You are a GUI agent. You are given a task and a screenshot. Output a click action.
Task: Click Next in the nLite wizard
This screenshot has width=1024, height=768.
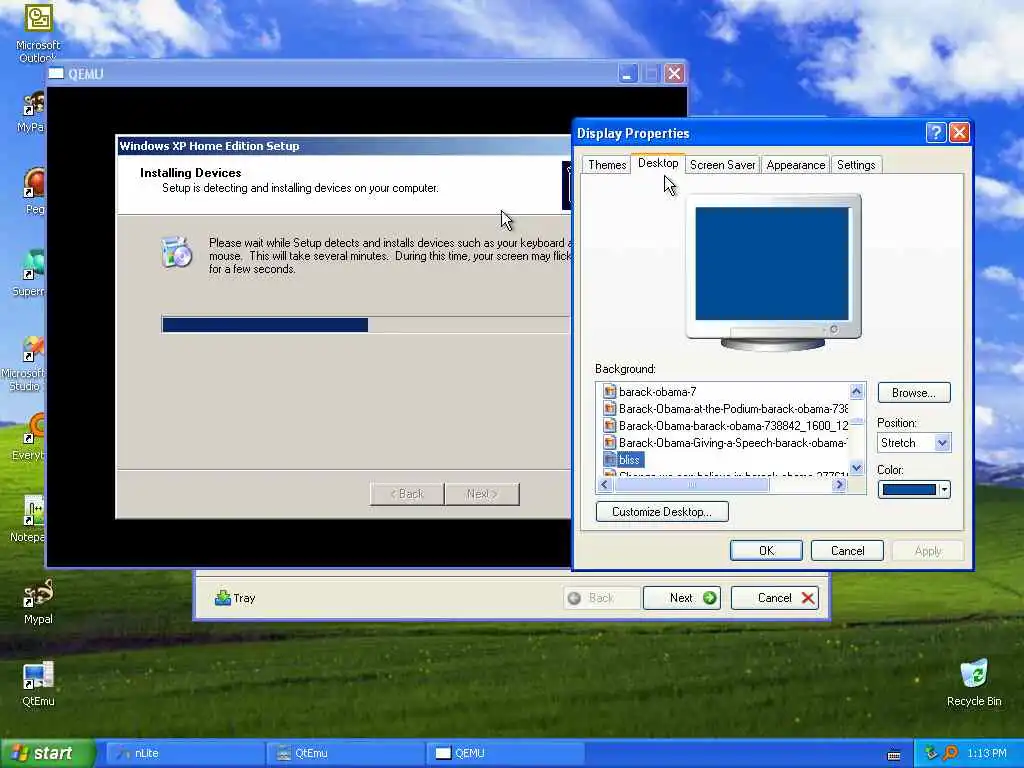pyautogui.click(x=681, y=598)
